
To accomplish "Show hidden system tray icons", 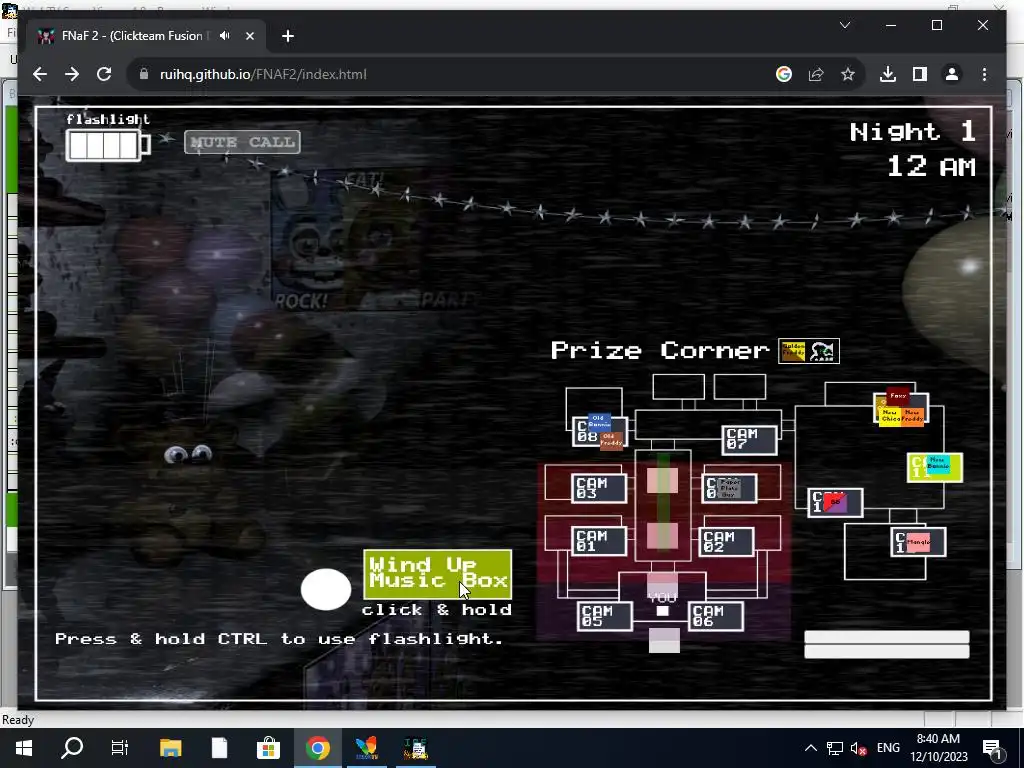I will [x=810, y=748].
